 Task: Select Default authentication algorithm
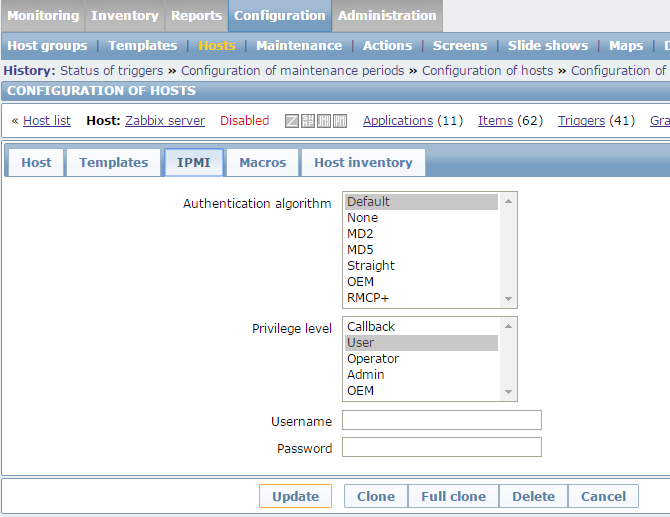click(421, 202)
